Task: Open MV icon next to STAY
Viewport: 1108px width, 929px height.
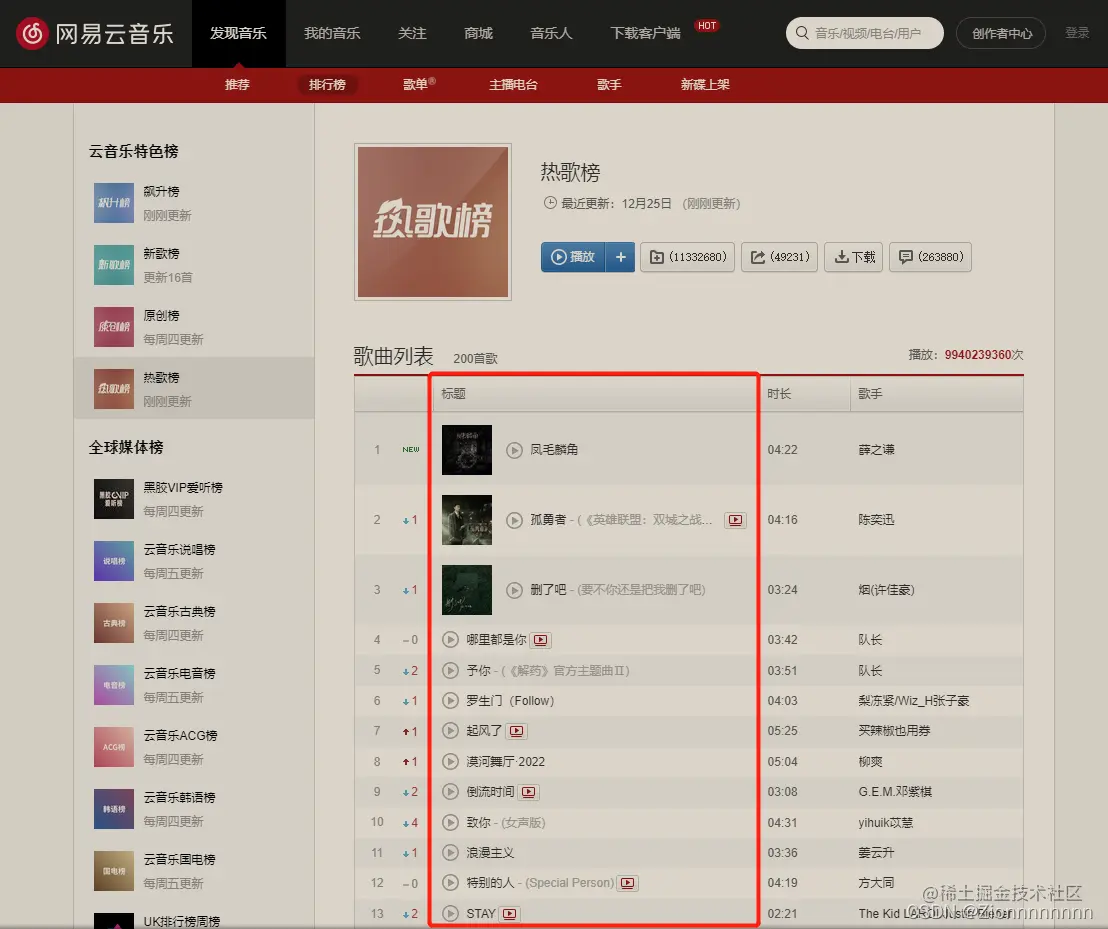Action: (x=509, y=913)
